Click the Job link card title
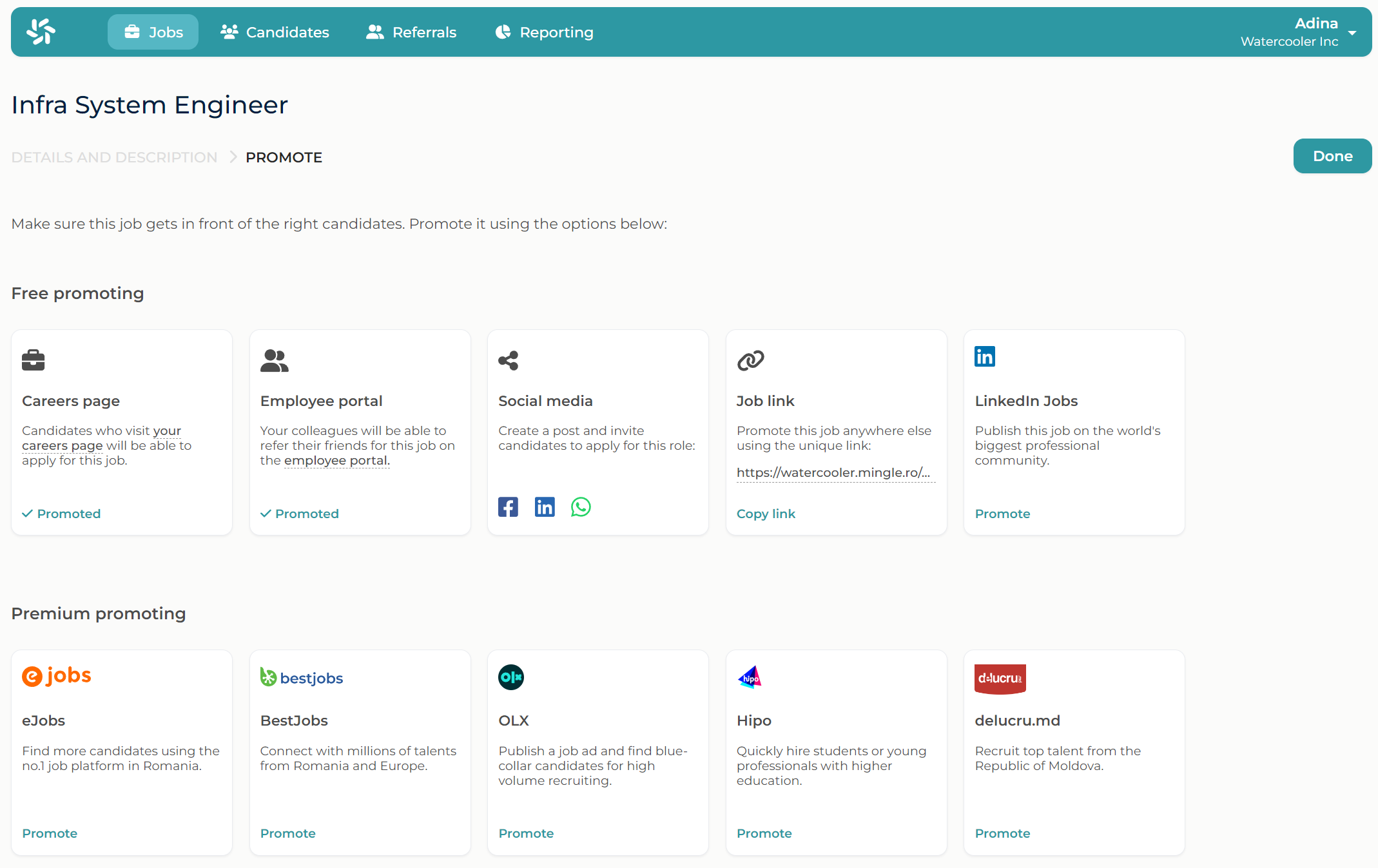The height and width of the screenshot is (868, 1378). 765,401
